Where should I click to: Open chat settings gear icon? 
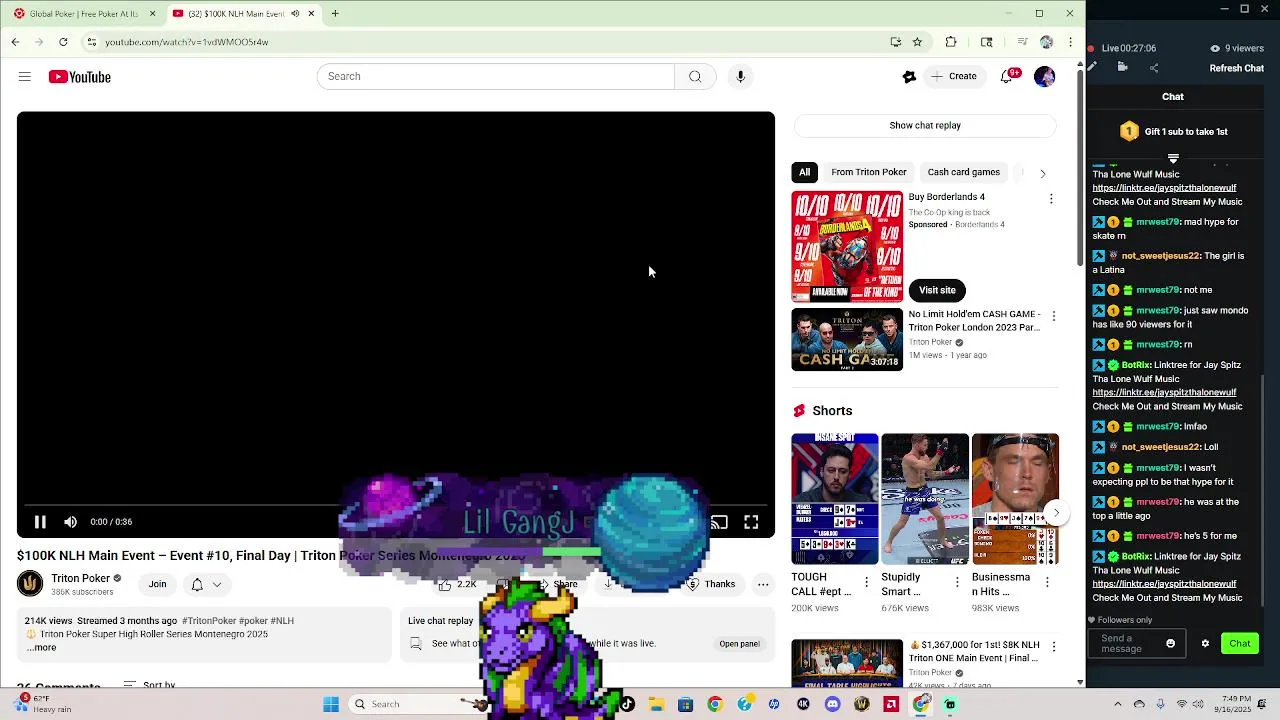pos(1205,644)
